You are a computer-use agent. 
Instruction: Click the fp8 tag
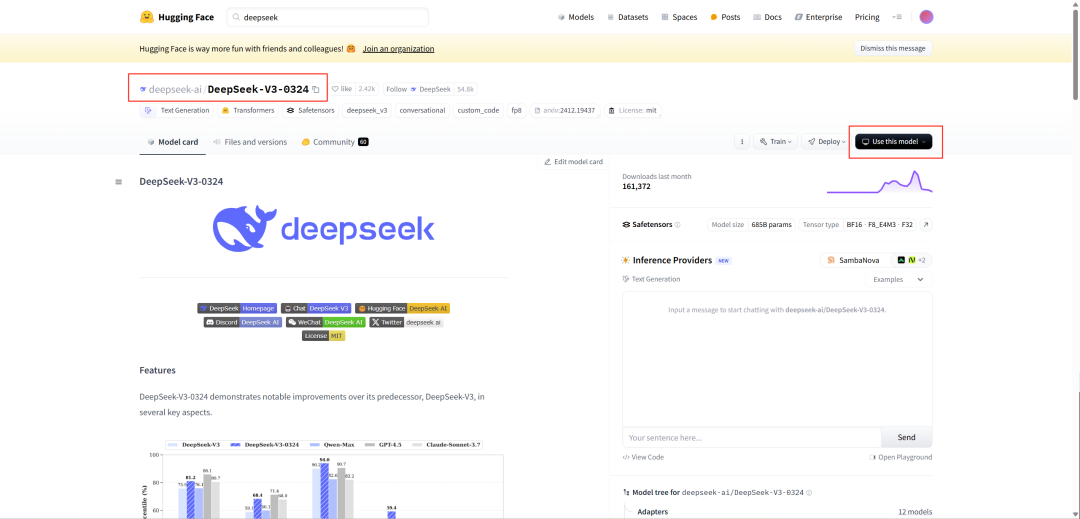coord(516,110)
